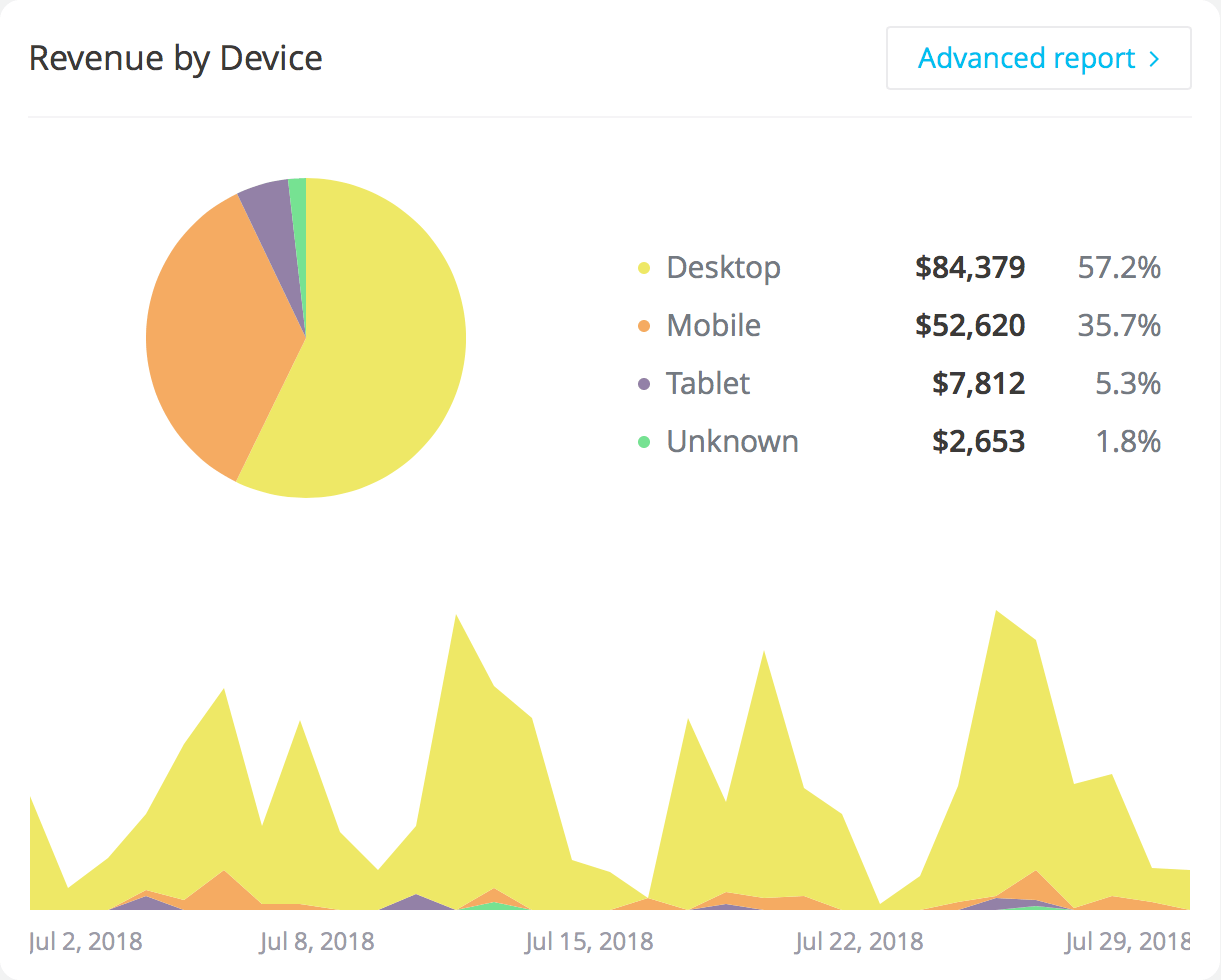Click the Jul 8, 2018 axis label
The width and height of the screenshot is (1221, 980).
click(317, 941)
